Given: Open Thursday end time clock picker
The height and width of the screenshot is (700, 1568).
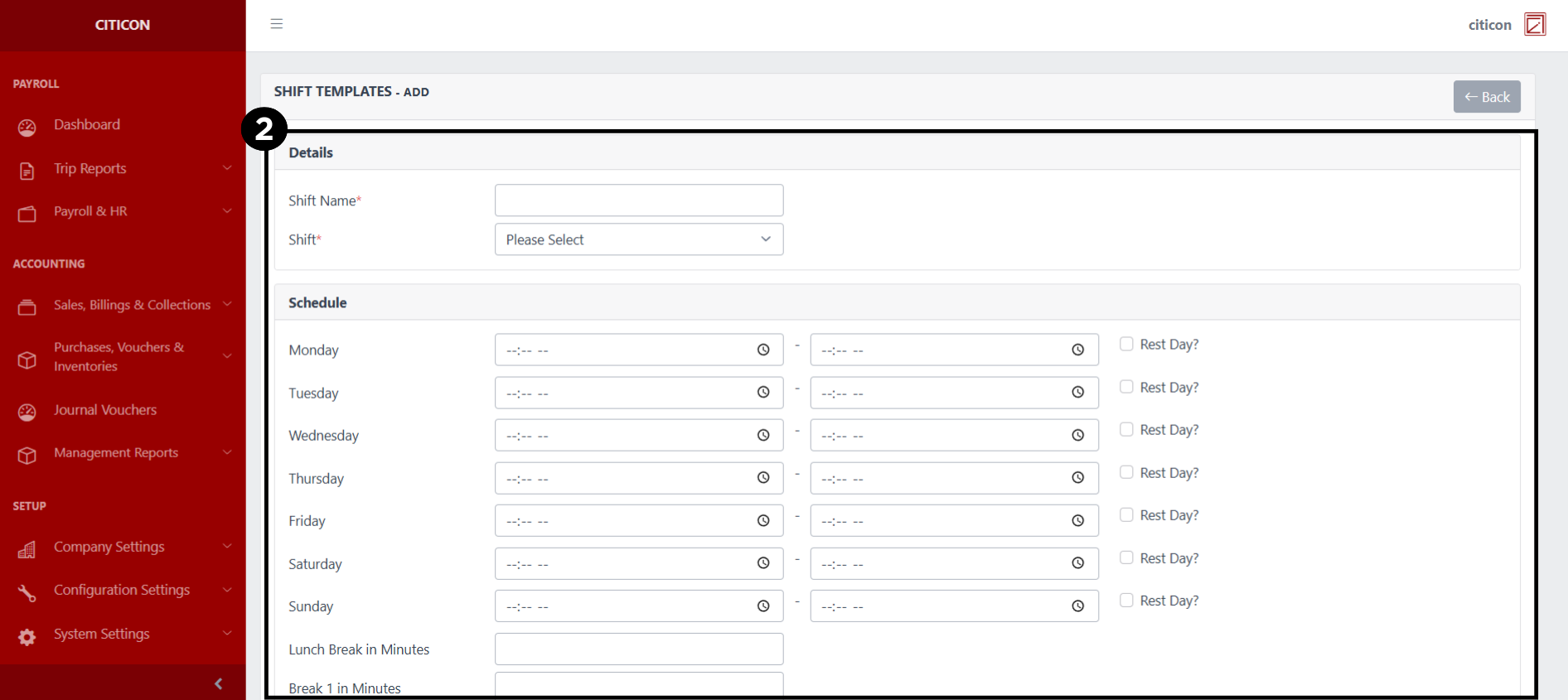Looking at the screenshot, I should [1077, 477].
